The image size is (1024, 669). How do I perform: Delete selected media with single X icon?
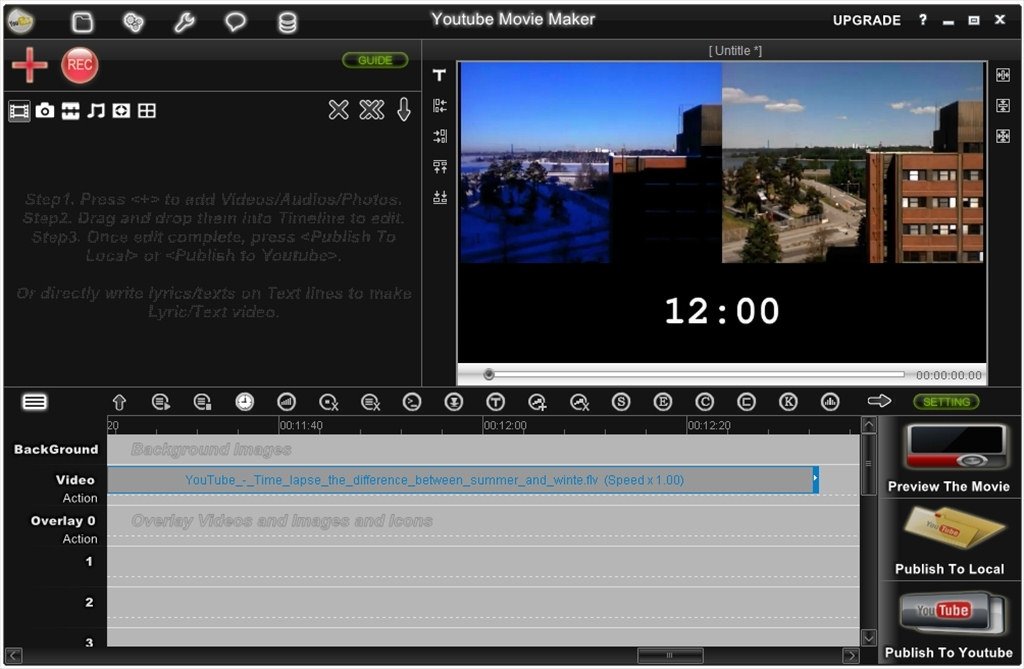click(338, 110)
